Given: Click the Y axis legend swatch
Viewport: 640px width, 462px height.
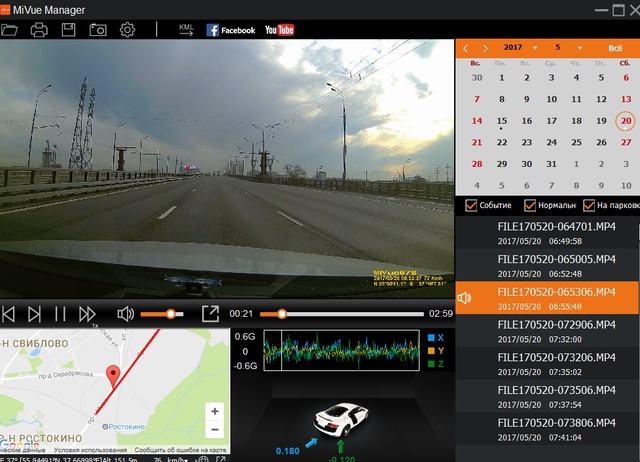Looking at the screenshot, I should (431, 351).
